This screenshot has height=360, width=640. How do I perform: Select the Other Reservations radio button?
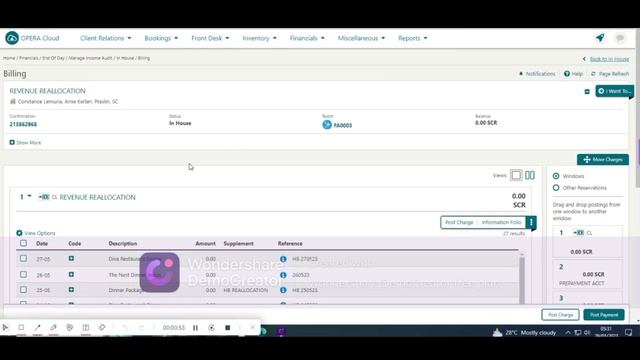click(556, 188)
